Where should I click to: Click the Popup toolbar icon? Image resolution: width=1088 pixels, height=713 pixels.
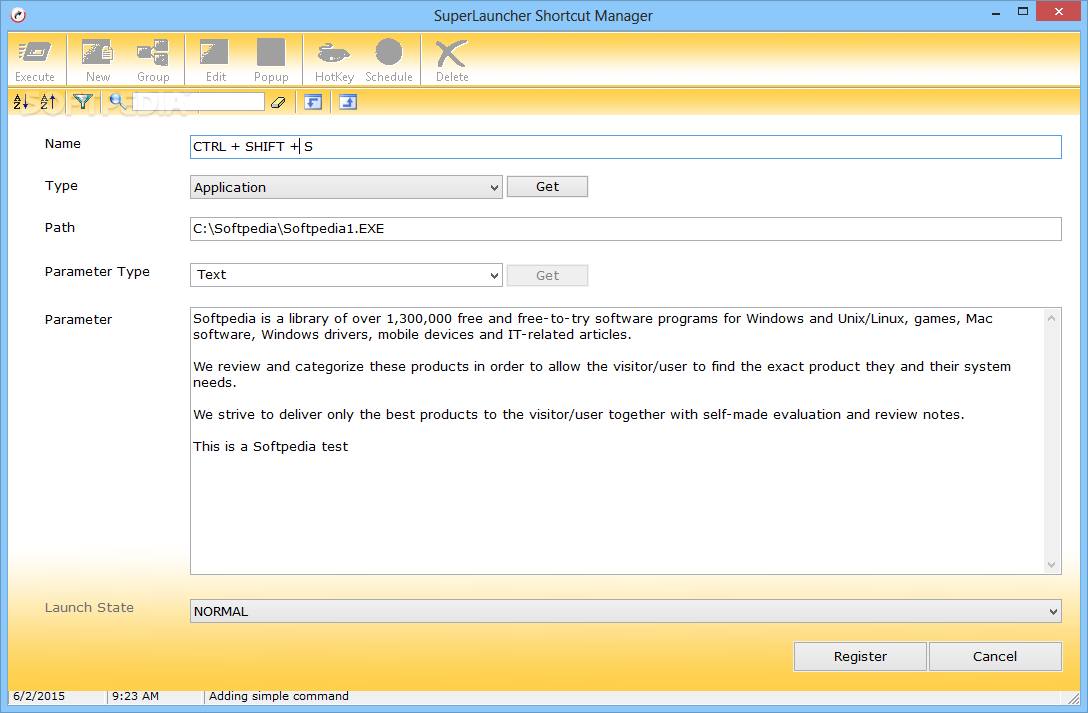(x=271, y=60)
